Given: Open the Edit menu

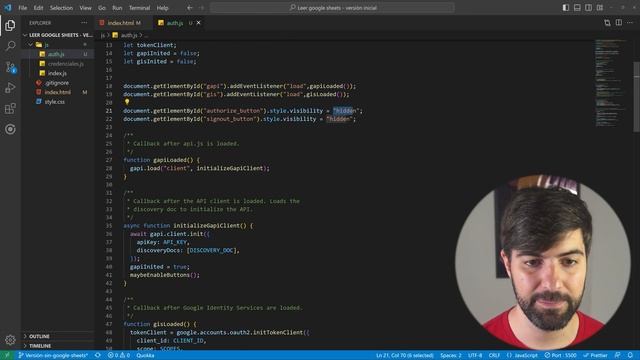Looking at the screenshot, I should click(38, 8).
